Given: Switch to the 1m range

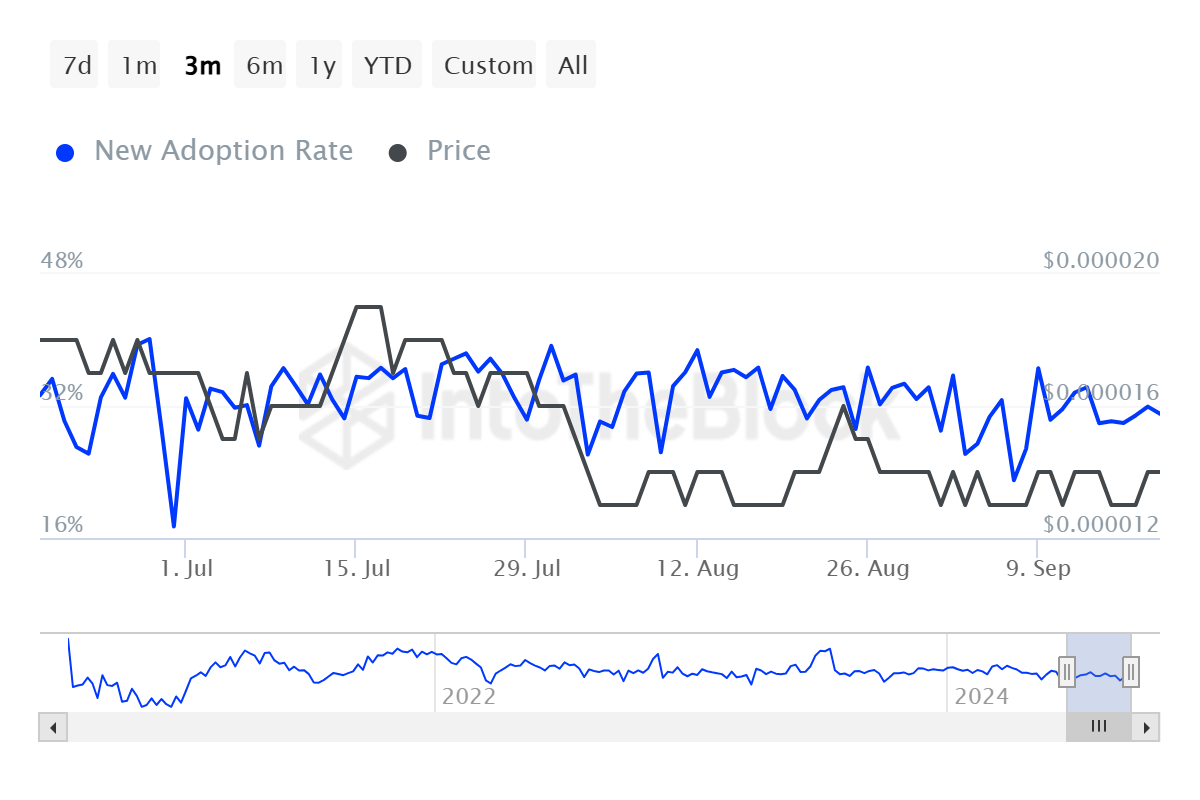Looking at the screenshot, I should (139, 66).
